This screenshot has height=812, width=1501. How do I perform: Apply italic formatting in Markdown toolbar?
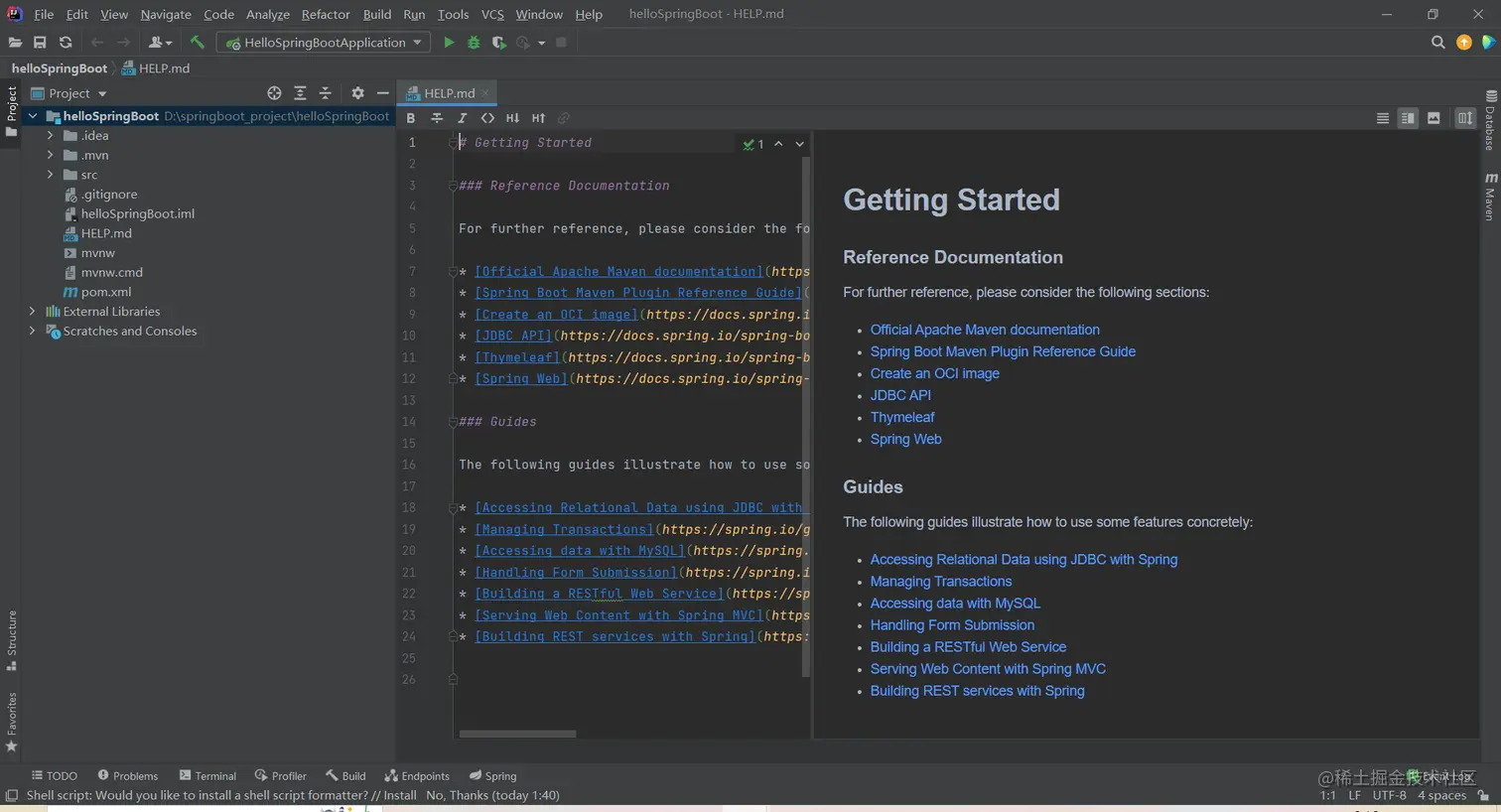(462, 118)
